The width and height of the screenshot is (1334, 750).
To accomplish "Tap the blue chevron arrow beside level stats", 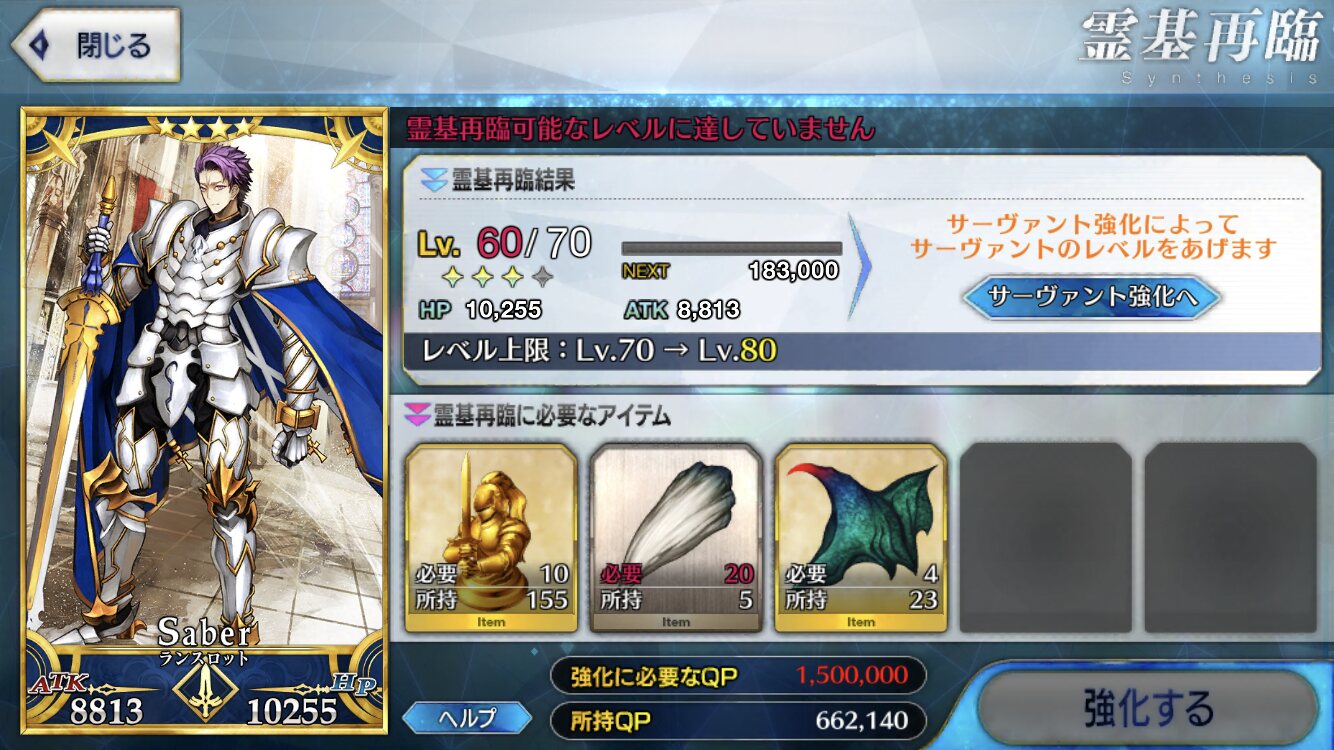I will (x=860, y=266).
